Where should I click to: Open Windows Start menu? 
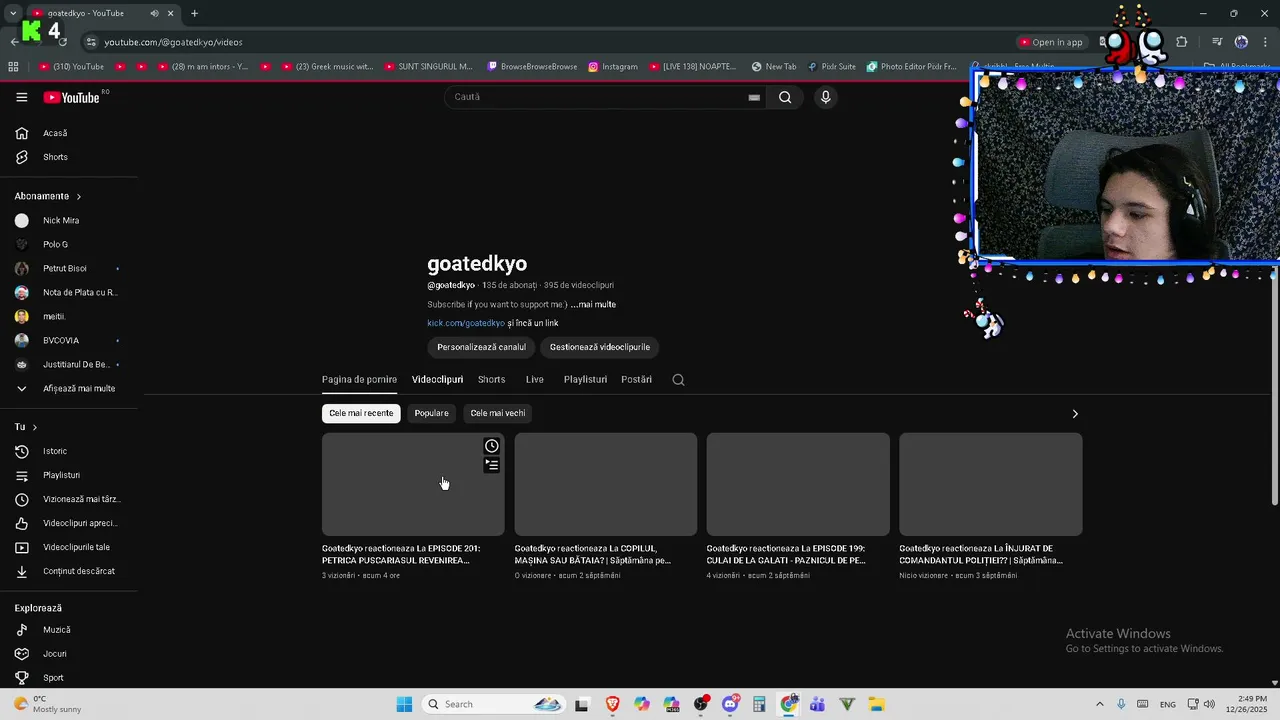pyautogui.click(x=404, y=704)
